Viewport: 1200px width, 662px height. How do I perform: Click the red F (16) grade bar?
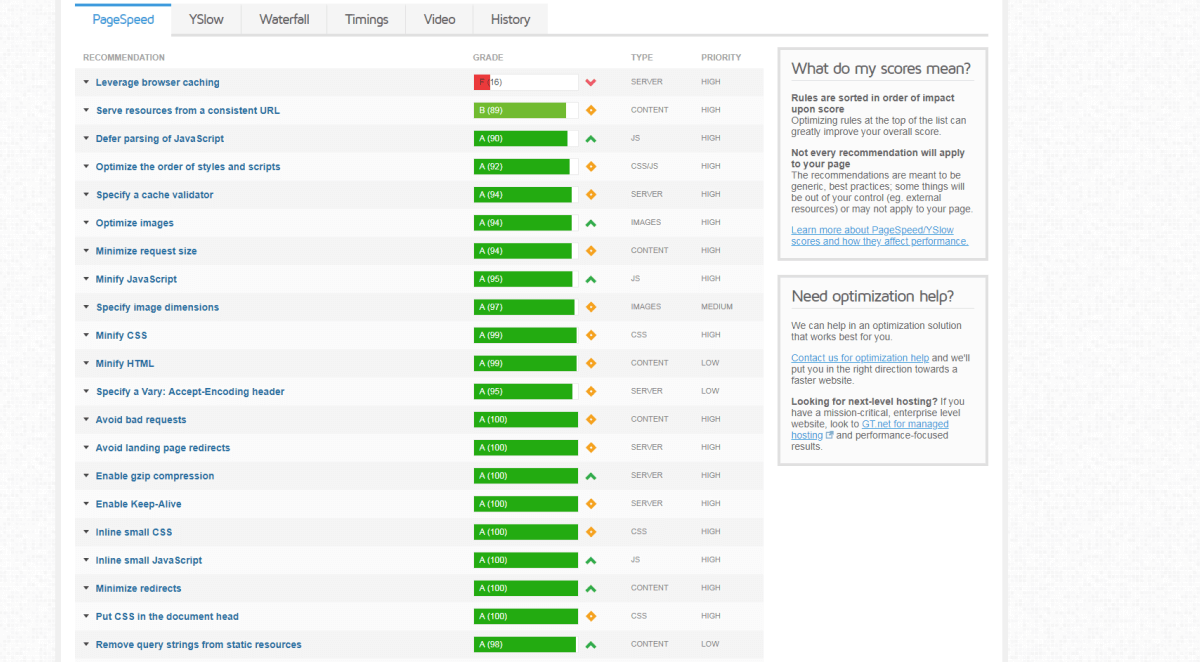tap(482, 83)
